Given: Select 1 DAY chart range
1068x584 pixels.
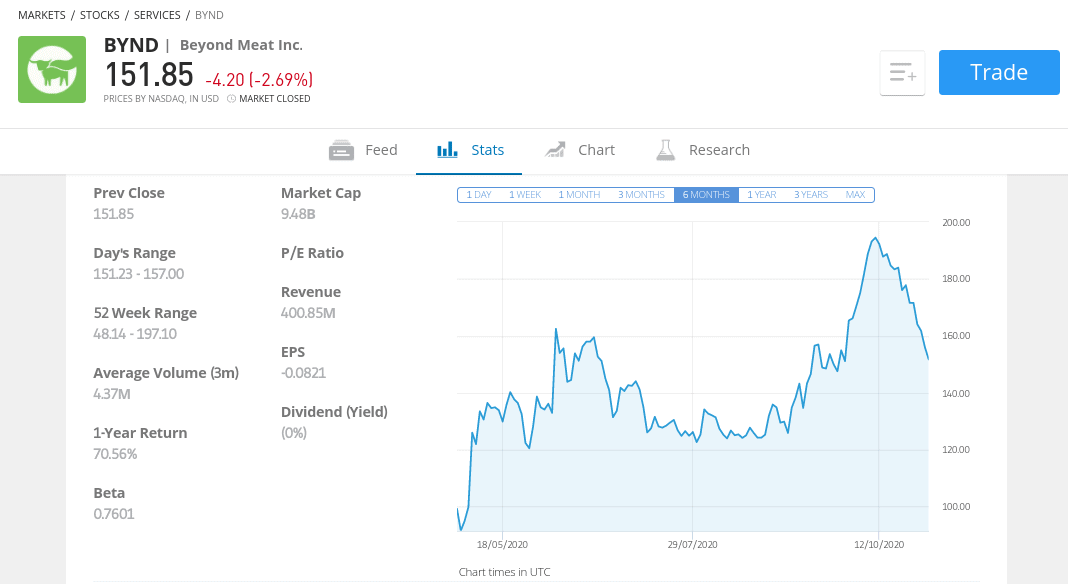Looking at the screenshot, I should tap(479, 195).
